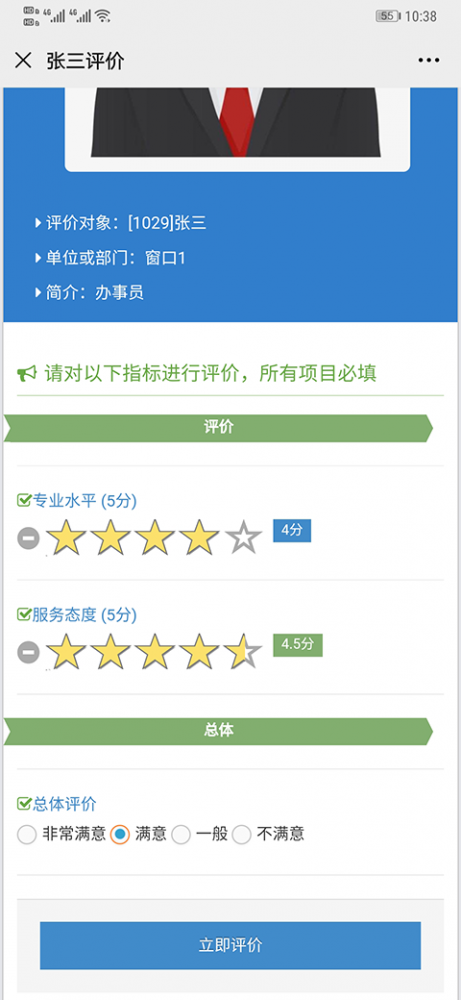Set 专业水平 rating to first star
461x1000 pixels.
pyautogui.click(x=66, y=538)
